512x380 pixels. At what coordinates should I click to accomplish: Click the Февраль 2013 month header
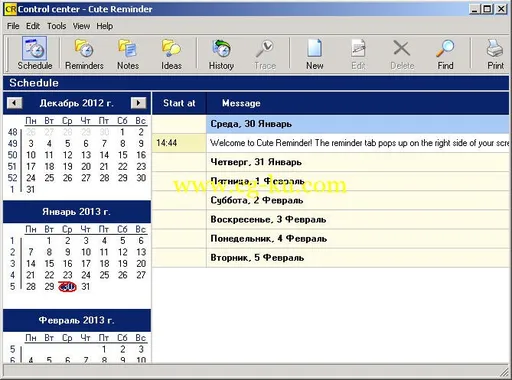pos(76,320)
